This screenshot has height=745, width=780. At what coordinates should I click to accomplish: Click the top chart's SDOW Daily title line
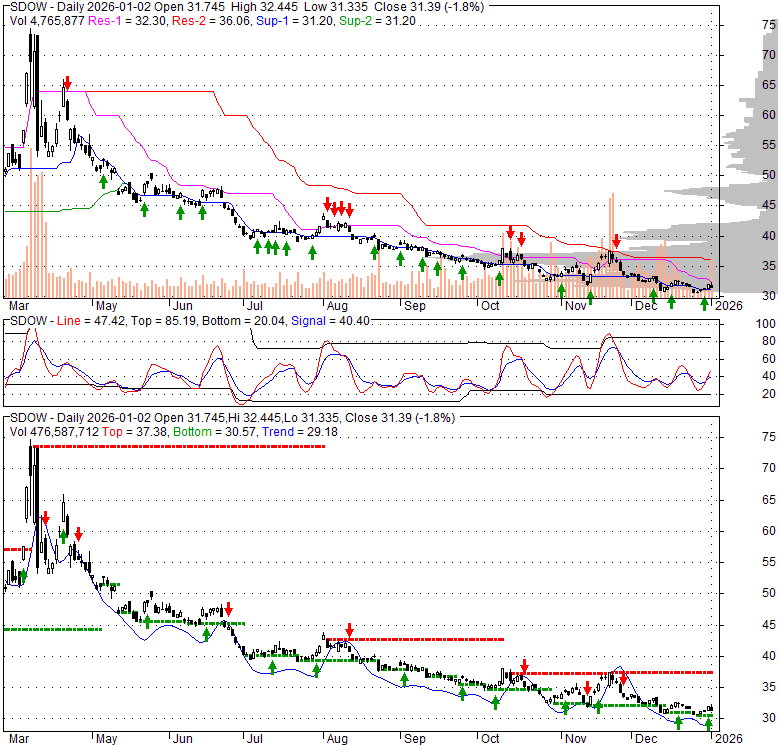pos(247,7)
